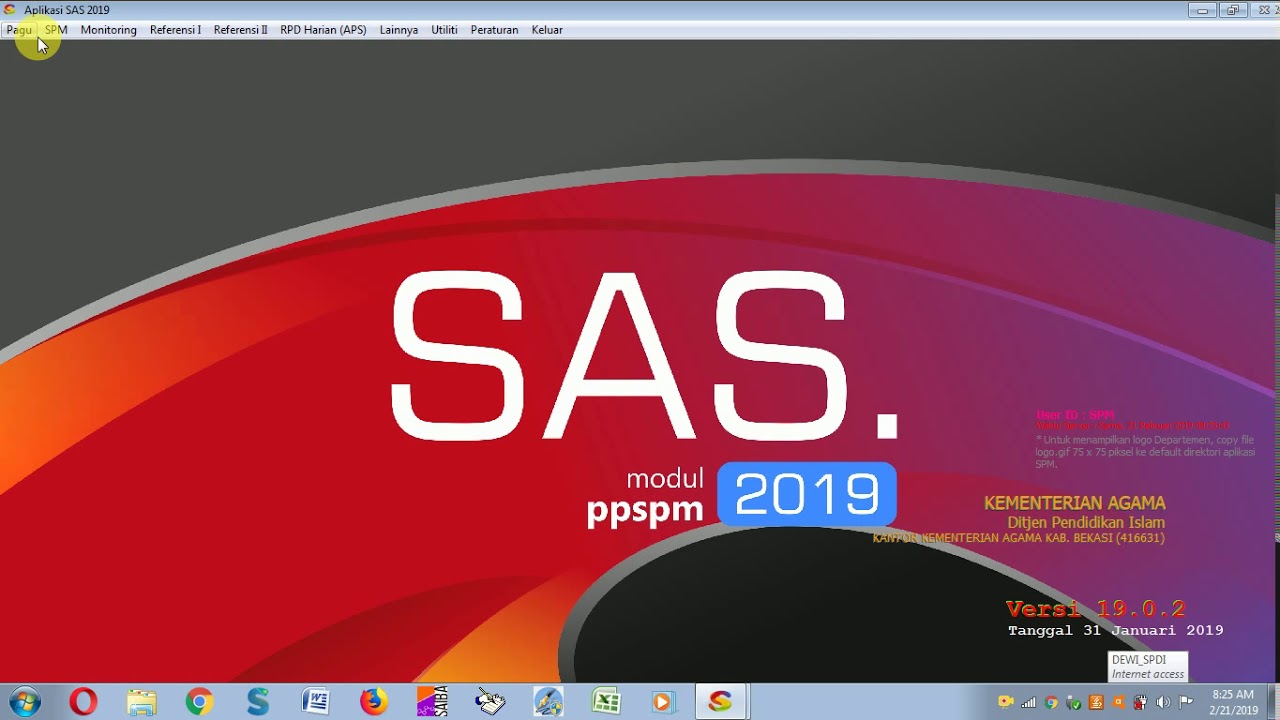The width and height of the screenshot is (1280, 720).
Task: Open the Pagu menu
Action: [x=19, y=30]
